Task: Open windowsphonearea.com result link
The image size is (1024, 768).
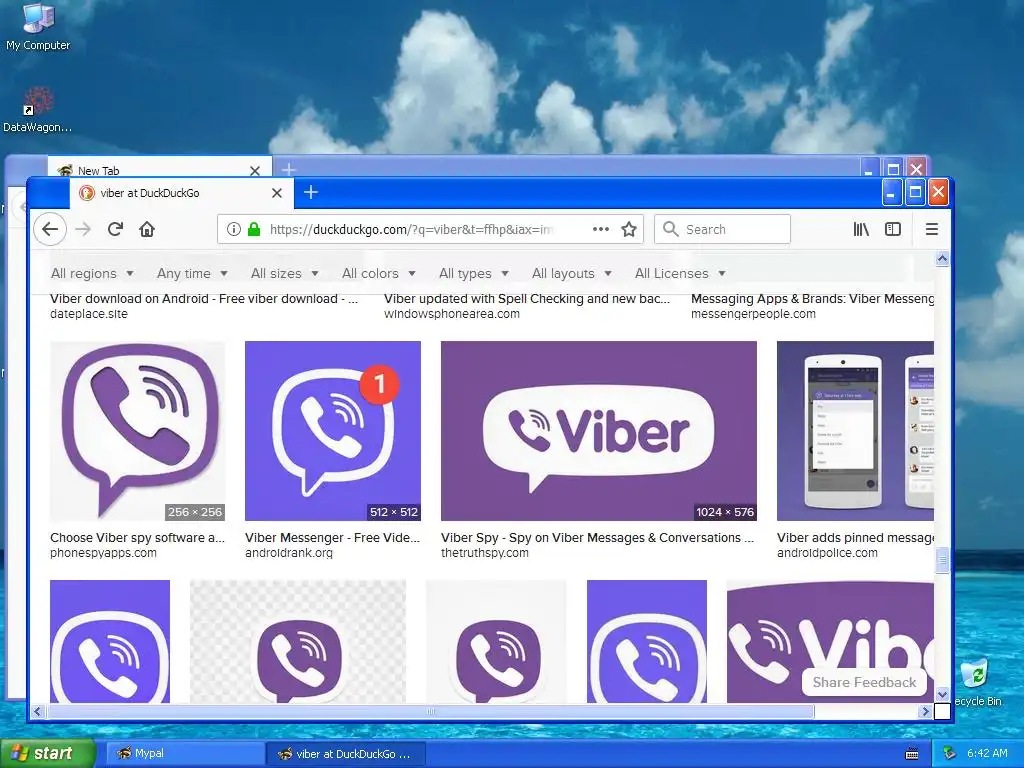Action: (x=452, y=314)
